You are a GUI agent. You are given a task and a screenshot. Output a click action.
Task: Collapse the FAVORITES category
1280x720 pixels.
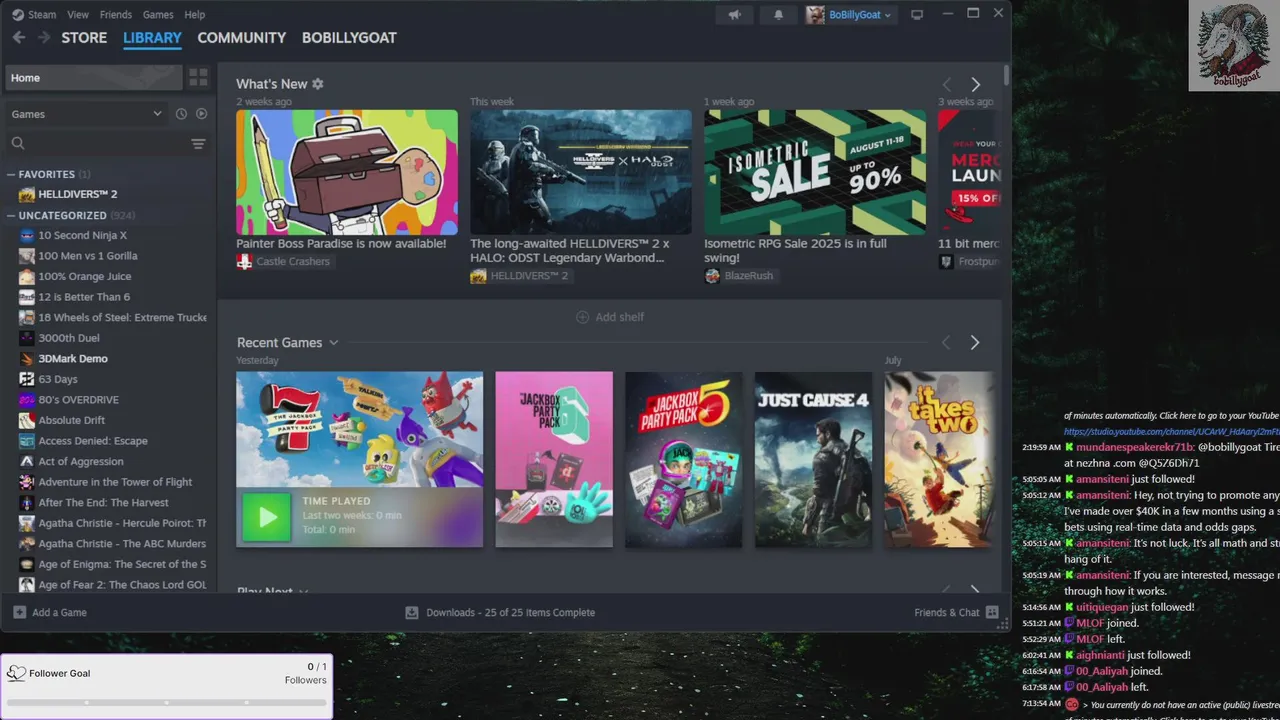(x=11, y=174)
